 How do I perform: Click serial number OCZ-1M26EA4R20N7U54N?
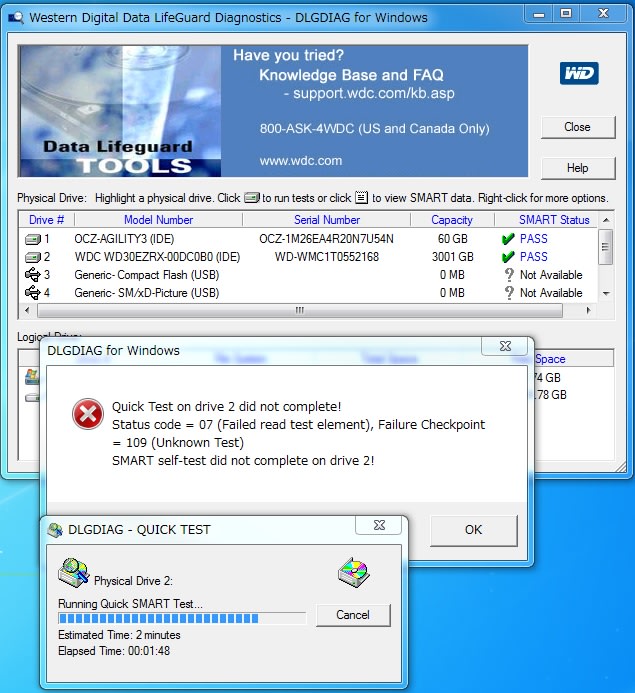(326, 239)
